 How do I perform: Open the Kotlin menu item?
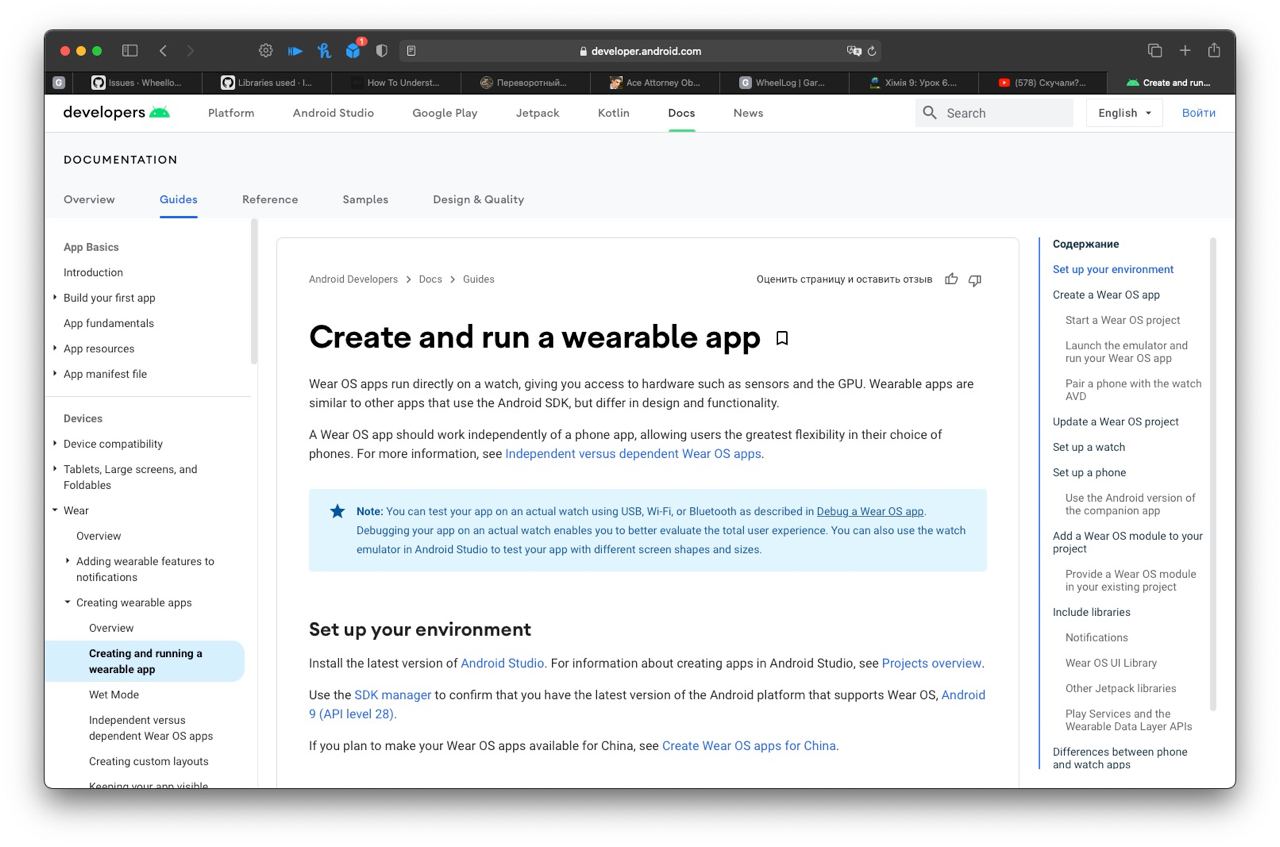(x=614, y=113)
